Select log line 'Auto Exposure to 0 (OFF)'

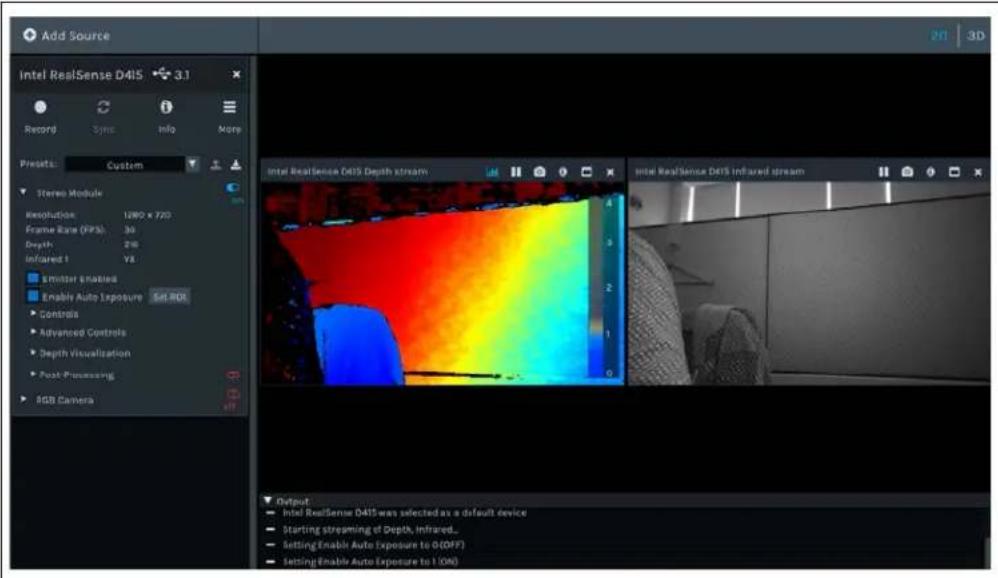pyautogui.click(x=374, y=545)
